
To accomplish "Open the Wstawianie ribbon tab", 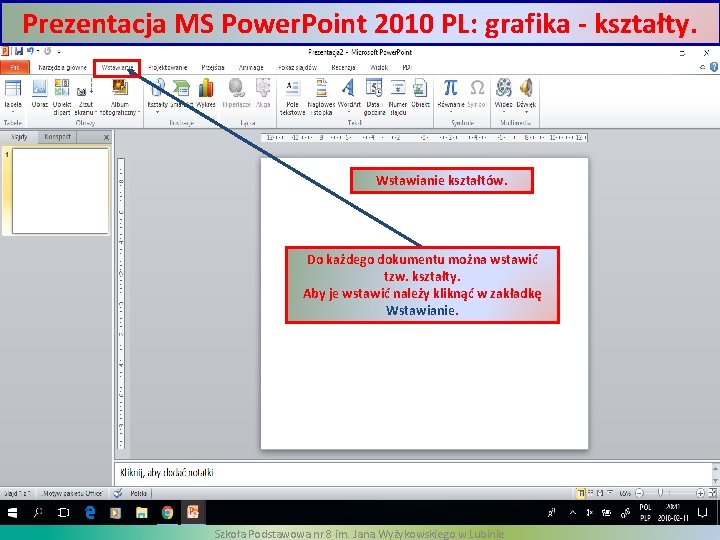I will point(117,68).
